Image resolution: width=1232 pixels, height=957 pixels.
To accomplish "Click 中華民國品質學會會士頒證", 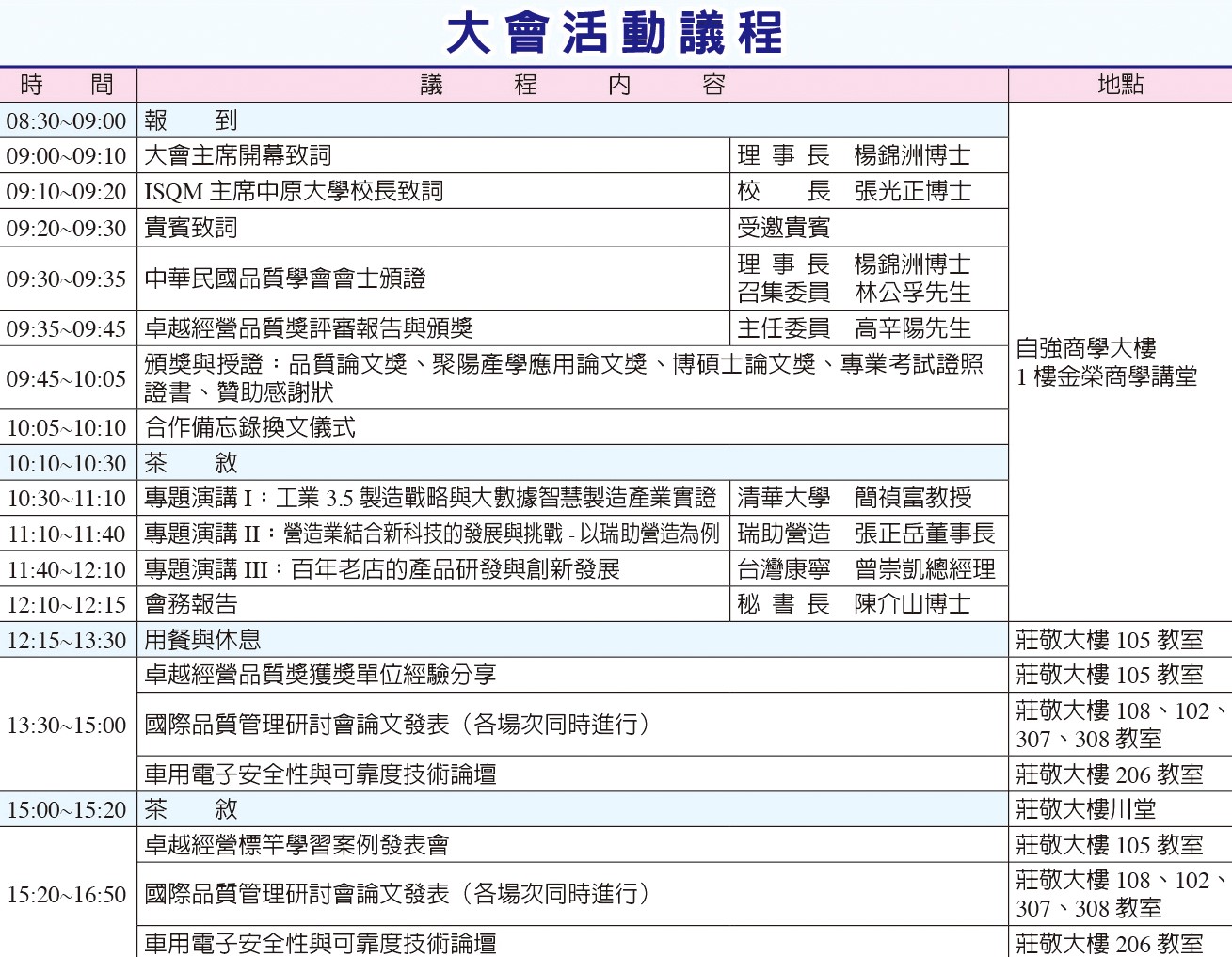I will [x=285, y=279].
